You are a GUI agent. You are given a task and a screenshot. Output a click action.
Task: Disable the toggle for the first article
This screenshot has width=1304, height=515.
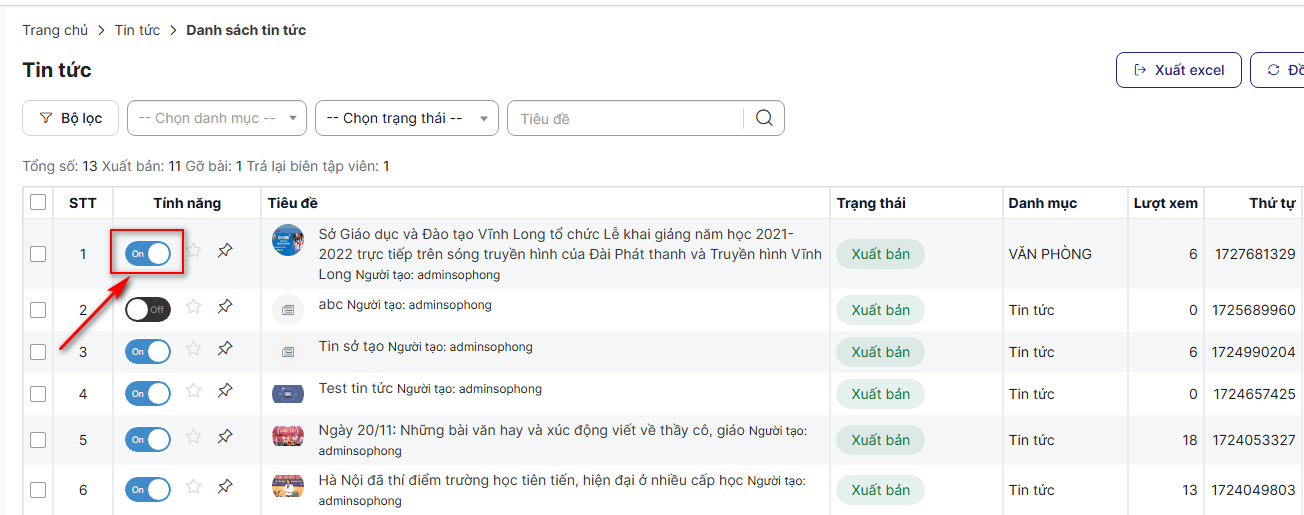coord(148,254)
